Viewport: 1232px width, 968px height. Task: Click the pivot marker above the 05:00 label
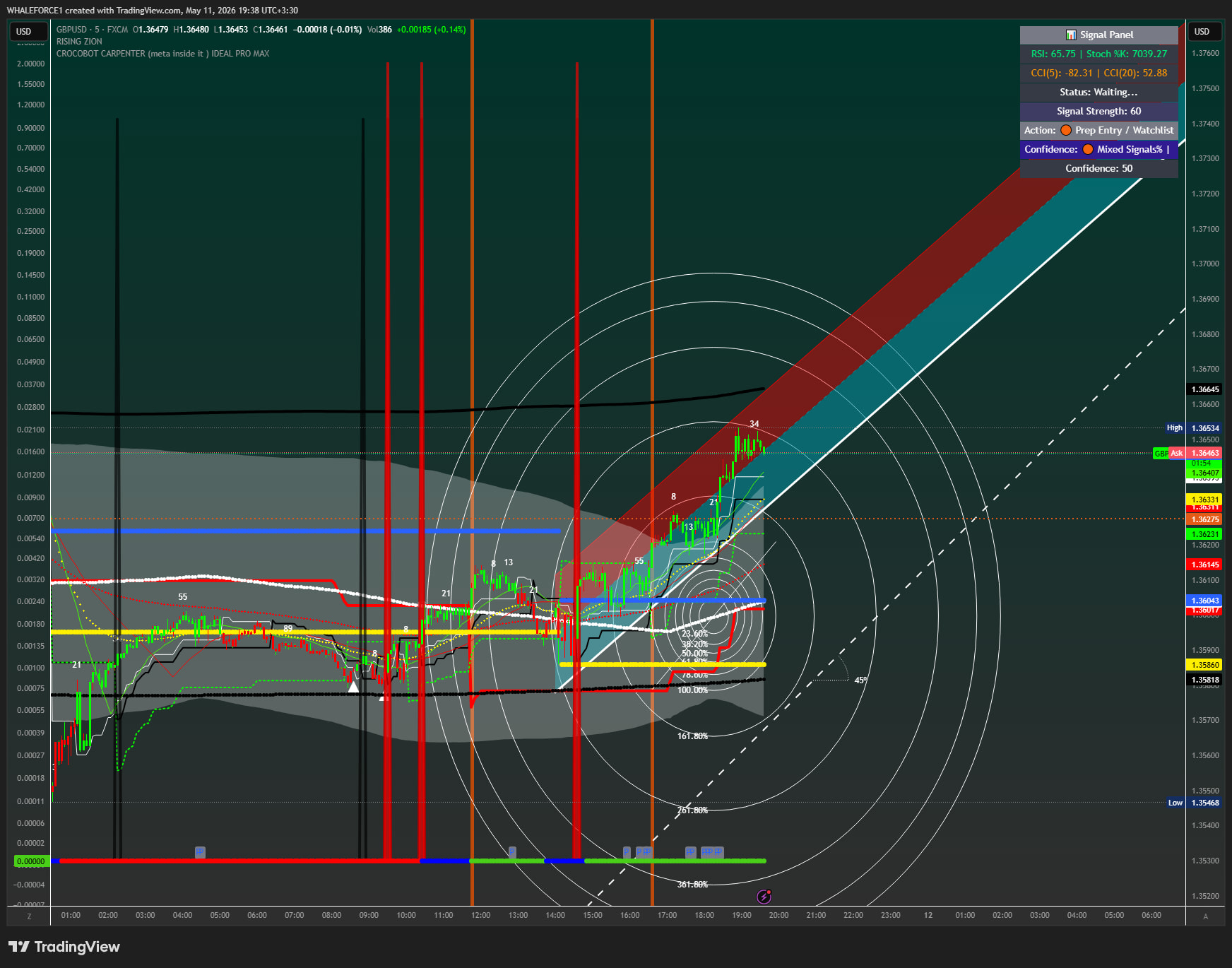click(200, 852)
